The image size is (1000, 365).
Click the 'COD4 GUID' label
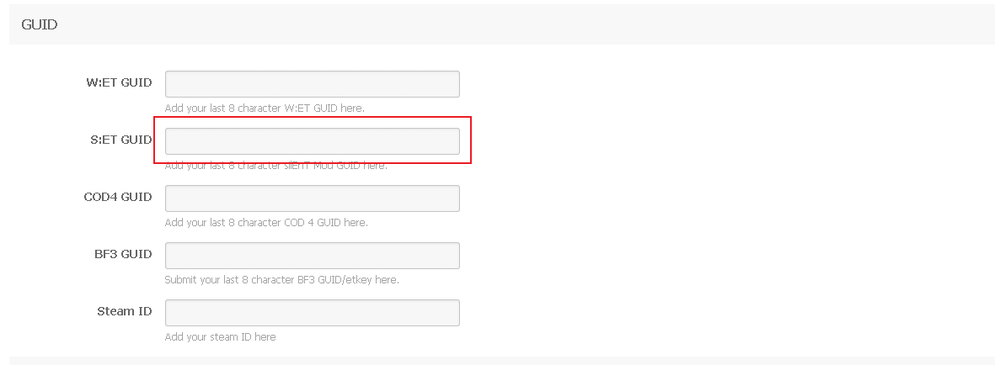pos(118,197)
